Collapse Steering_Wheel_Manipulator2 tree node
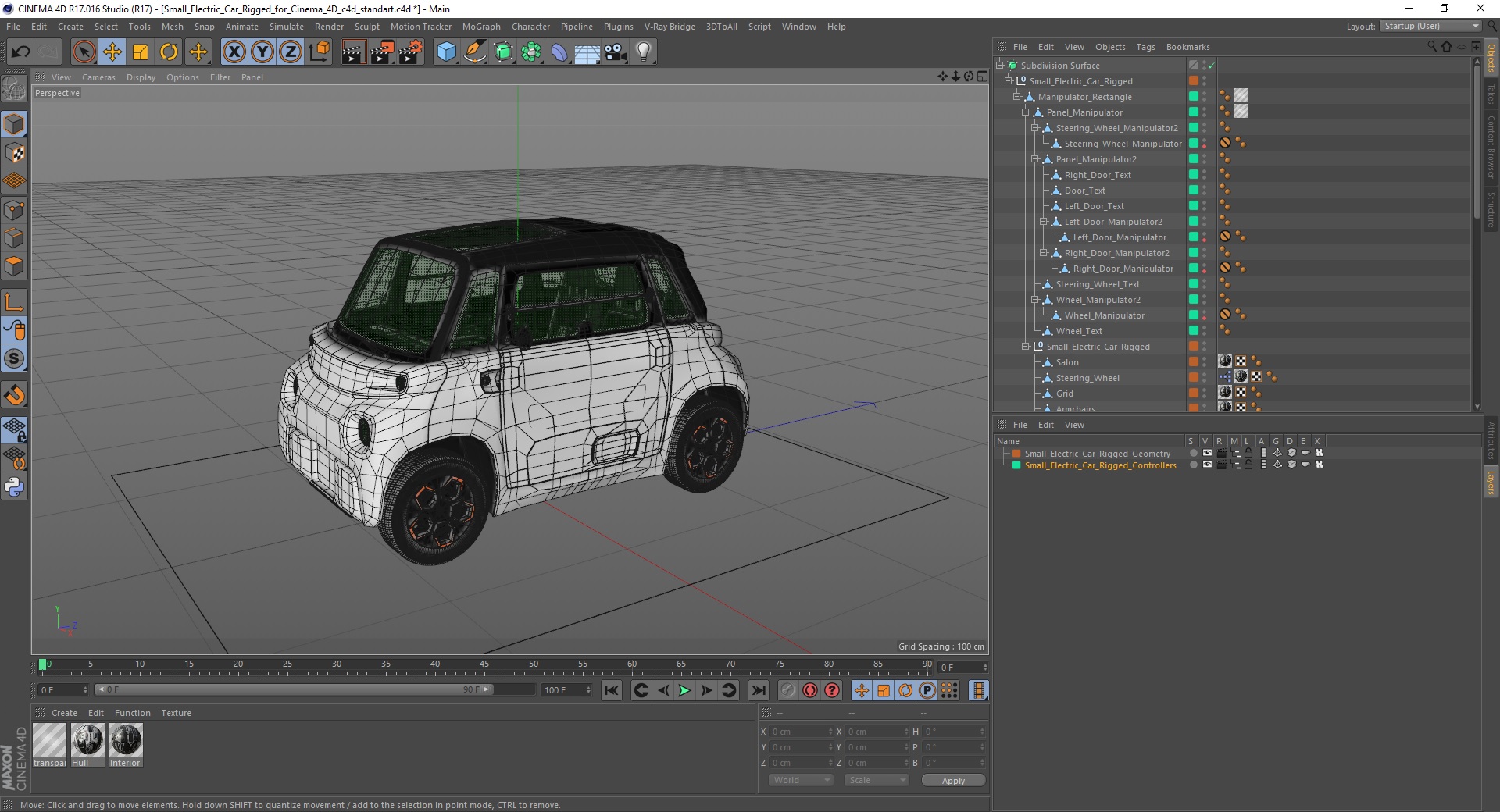The height and width of the screenshot is (812, 1500). (x=1034, y=128)
